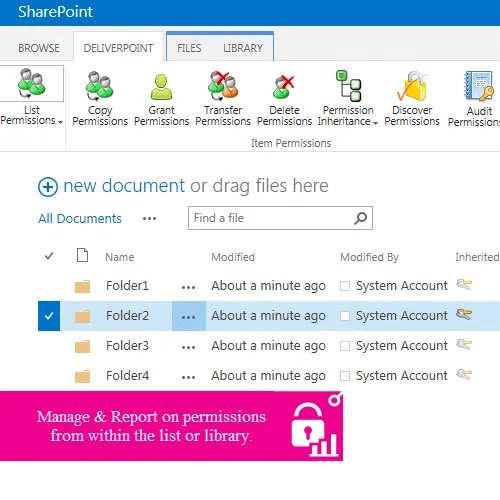The width and height of the screenshot is (500, 500).
Task: Open the Folder2 name link
Action: pyautogui.click(x=127, y=316)
